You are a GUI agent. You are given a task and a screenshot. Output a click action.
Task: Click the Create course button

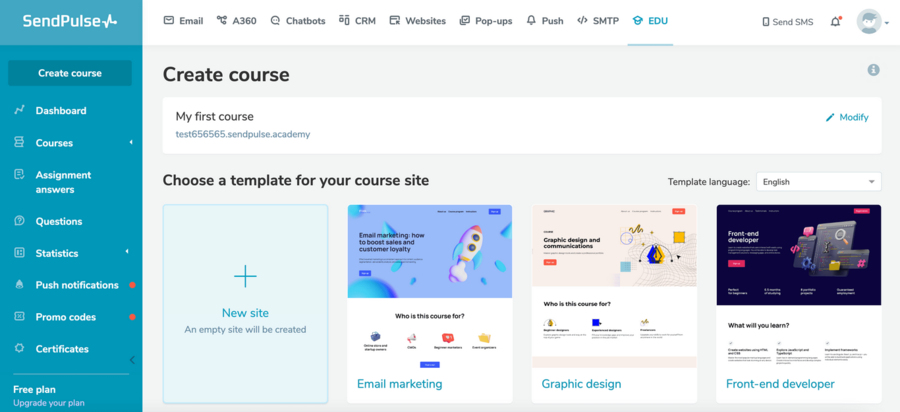pyautogui.click(x=70, y=73)
